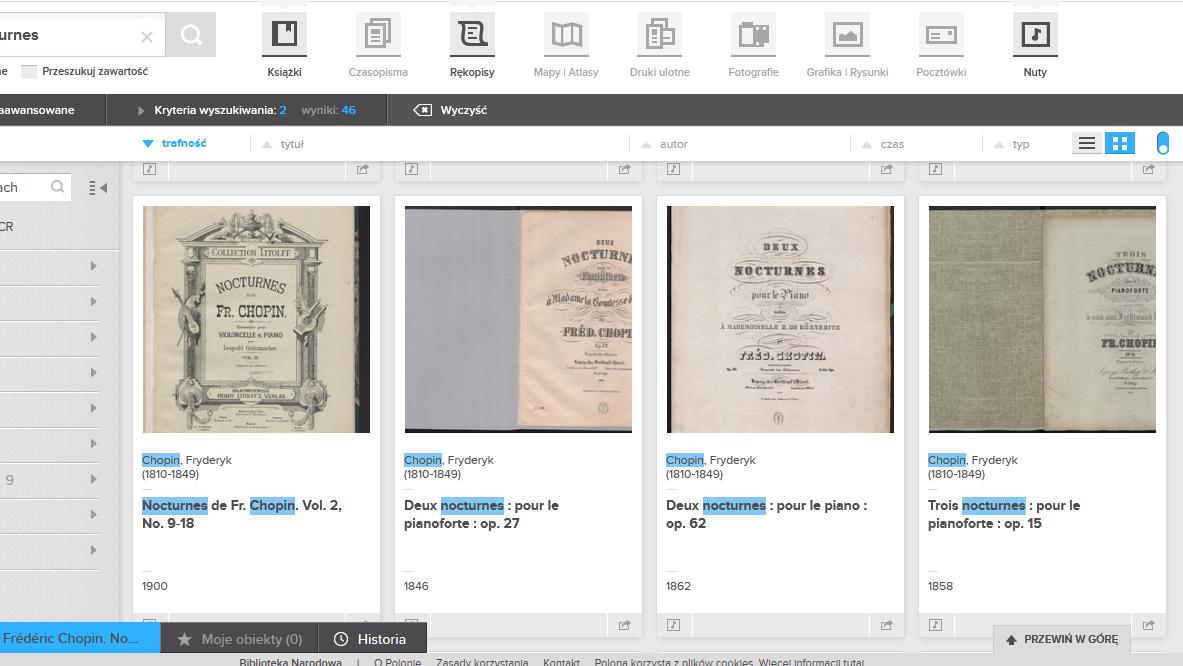Sort results by typ
This screenshot has width=1183, height=666.
[x=1012, y=144]
